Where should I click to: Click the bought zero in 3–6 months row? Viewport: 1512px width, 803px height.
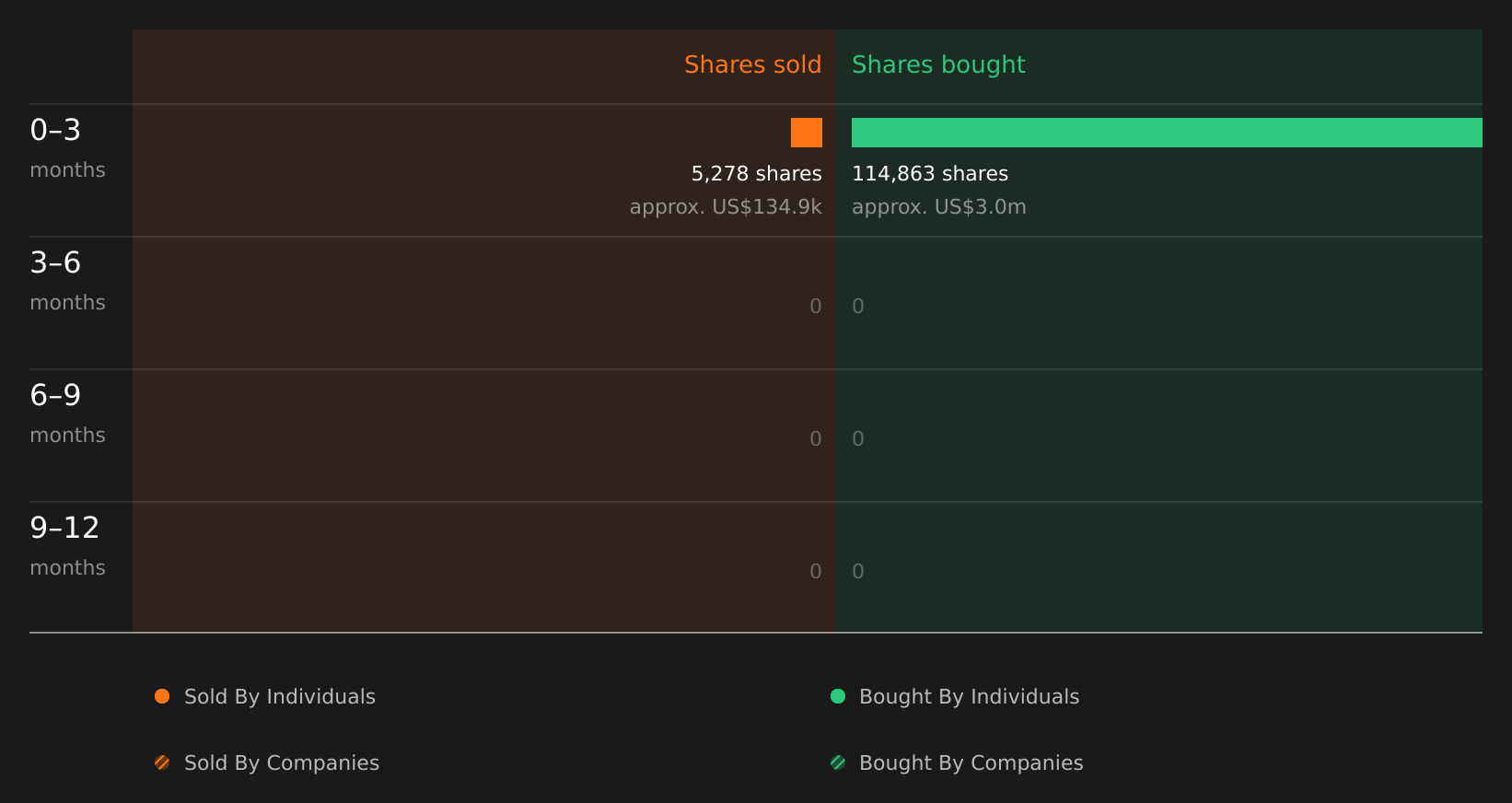[x=858, y=306]
